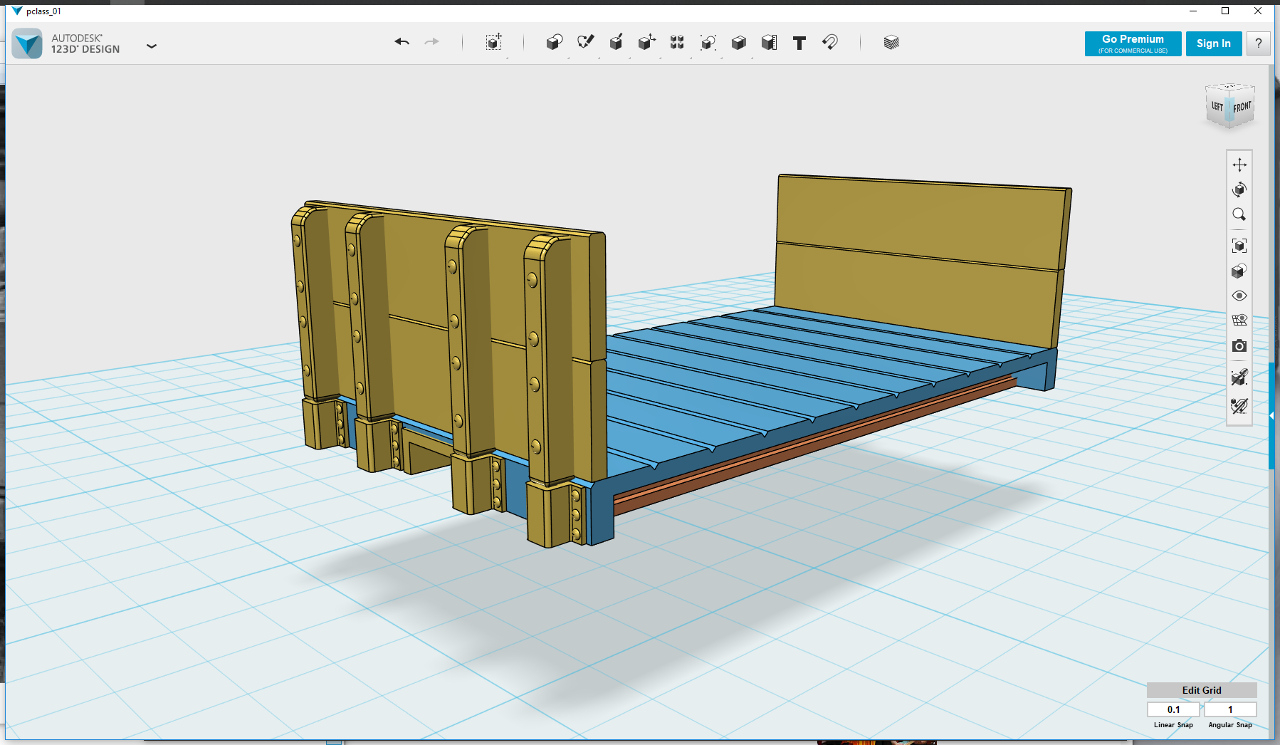Click the grayed Redo arrow
The height and width of the screenshot is (745, 1280).
click(x=432, y=42)
